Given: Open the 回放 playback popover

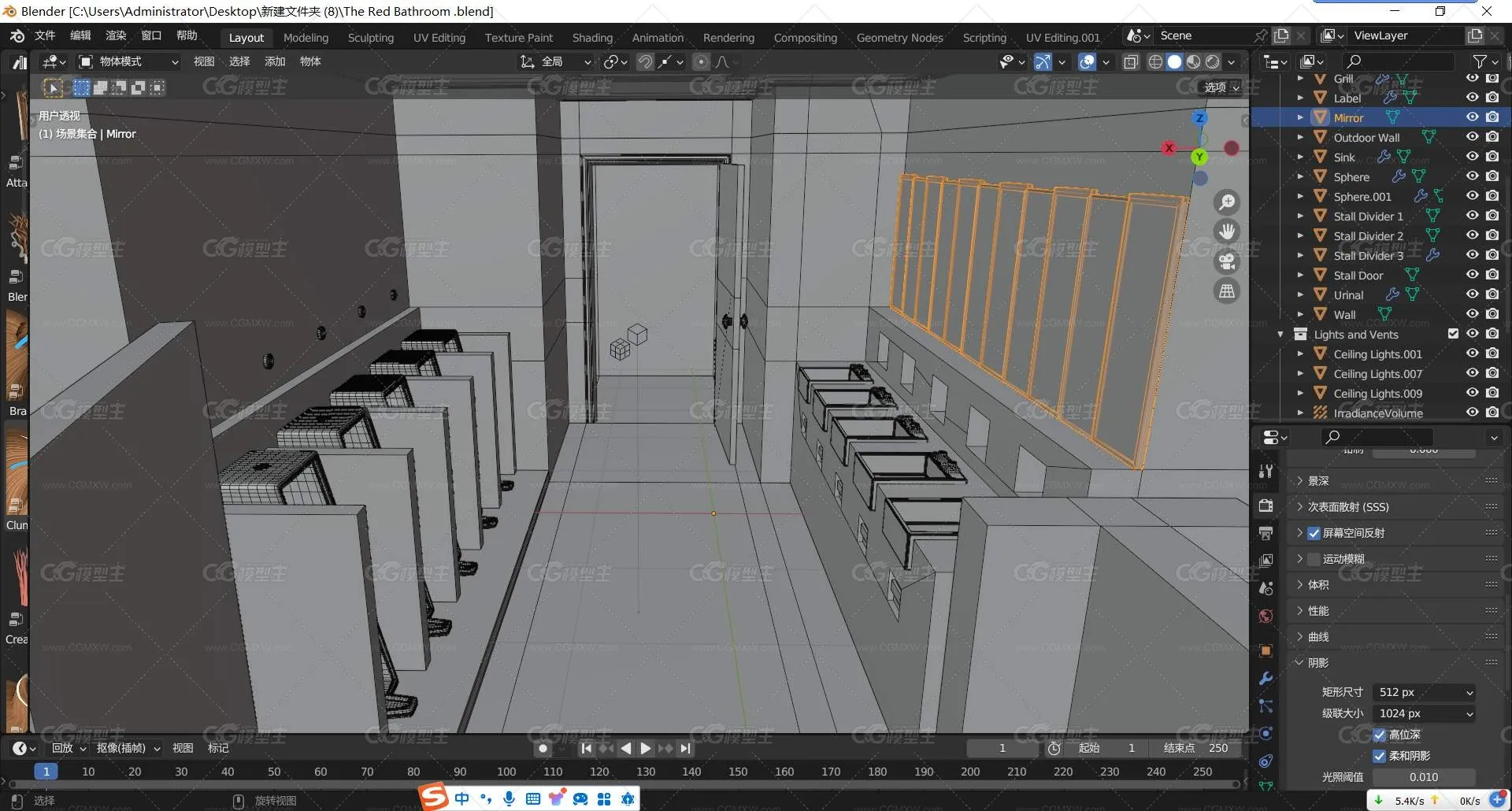Looking at the screenshot, I should (69, 748).
